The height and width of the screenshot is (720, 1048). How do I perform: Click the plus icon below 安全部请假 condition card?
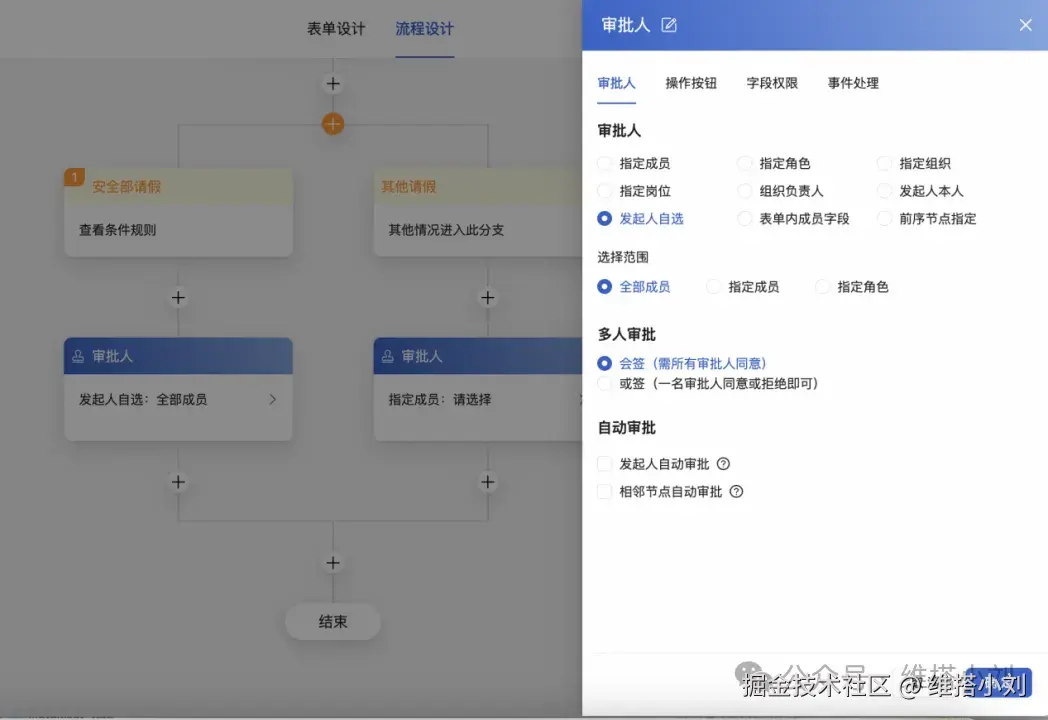pos(178,297)
